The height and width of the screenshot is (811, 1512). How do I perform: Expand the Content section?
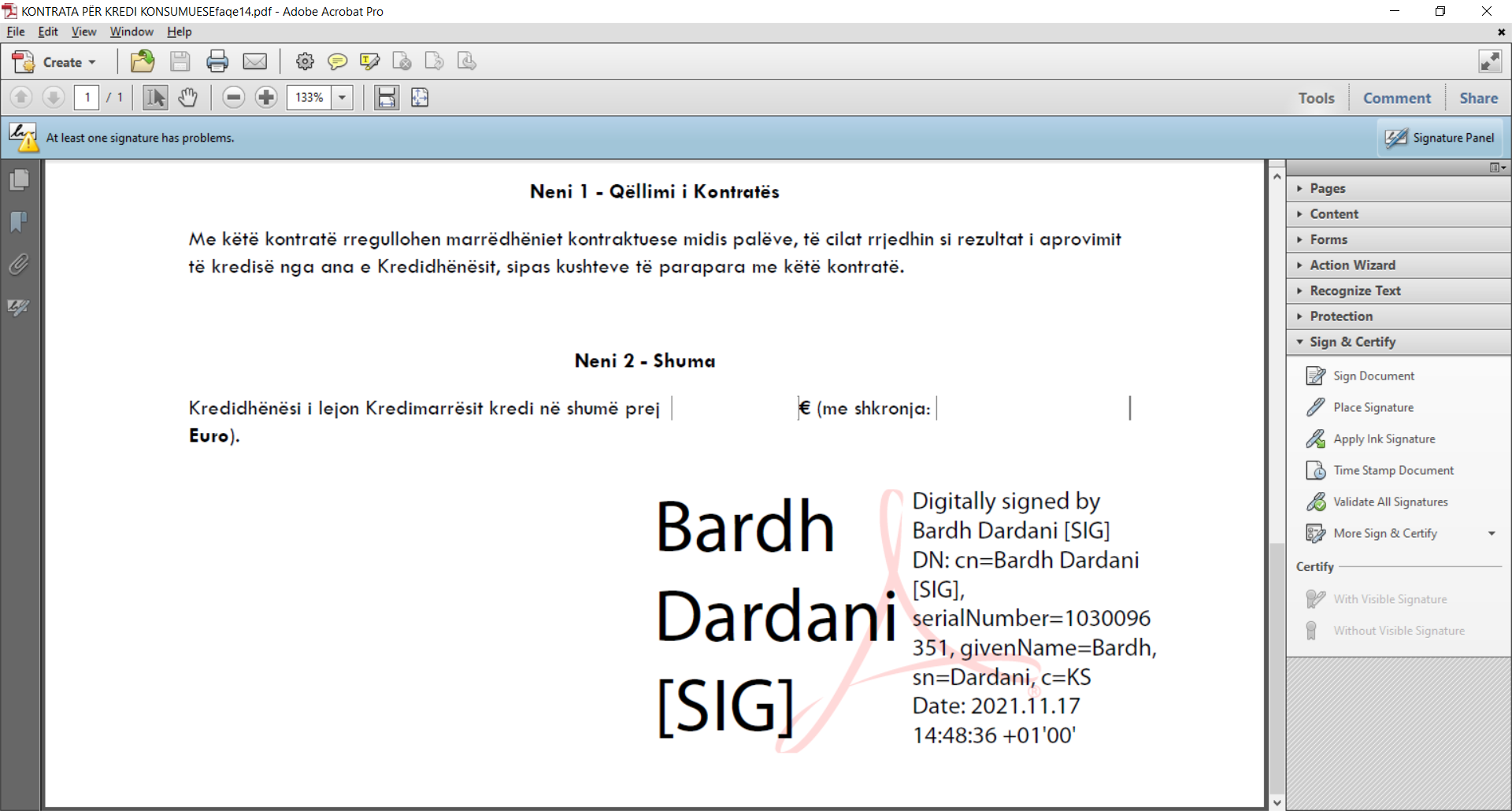point(1399,214)
